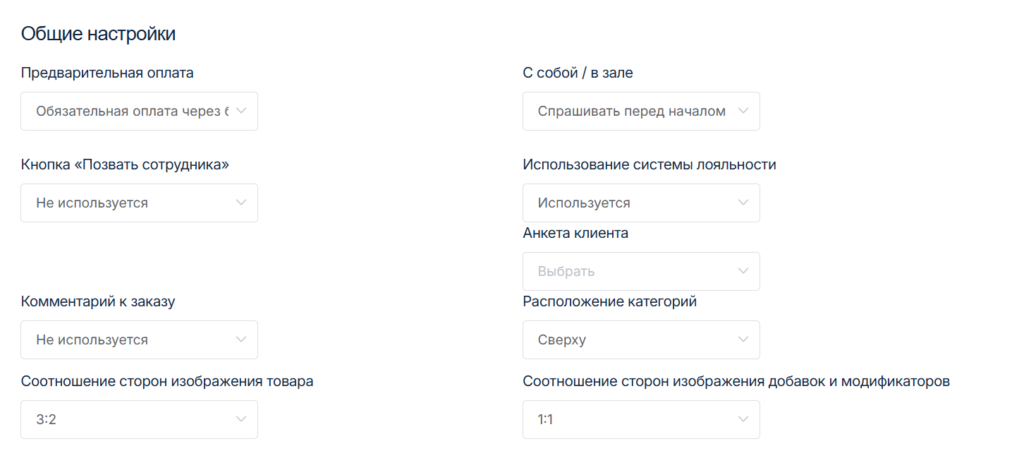Click the Общие настройки heading

[98, 34]
